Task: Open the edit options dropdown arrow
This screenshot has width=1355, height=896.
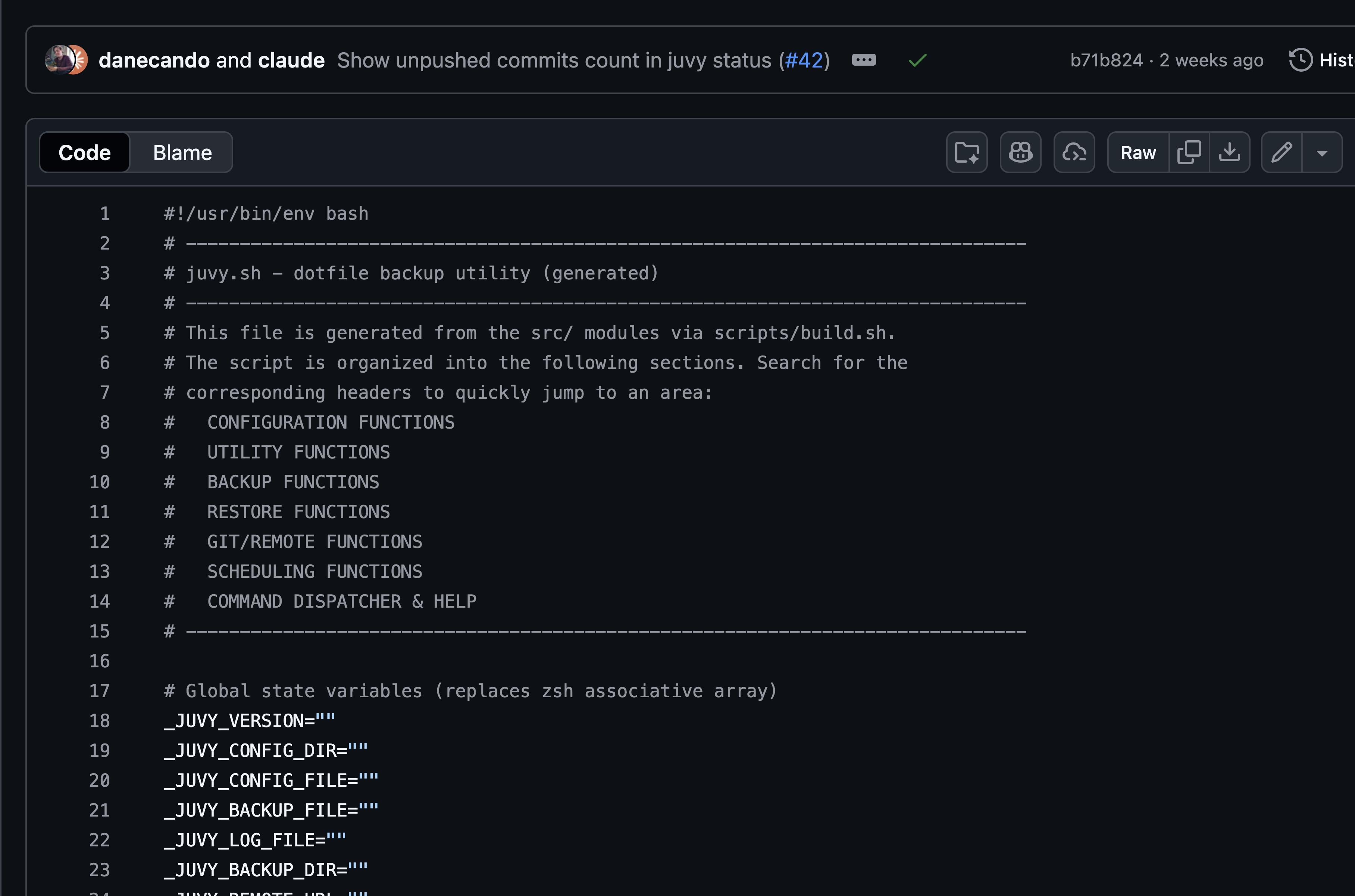Action: (x=1323, y=152)
